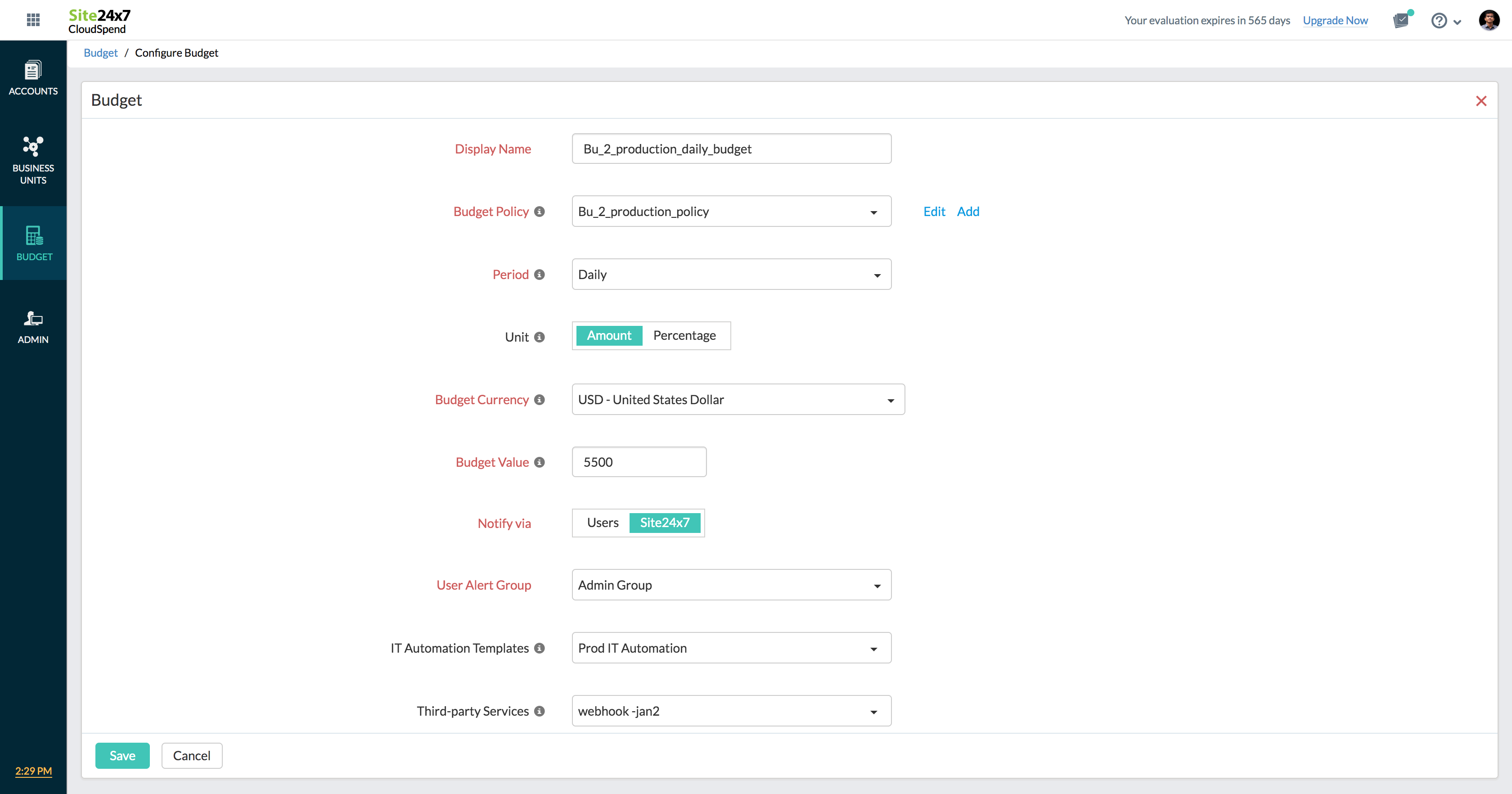
Task: Click the announcements notification icon
Action: click(x=1400, y=21)
